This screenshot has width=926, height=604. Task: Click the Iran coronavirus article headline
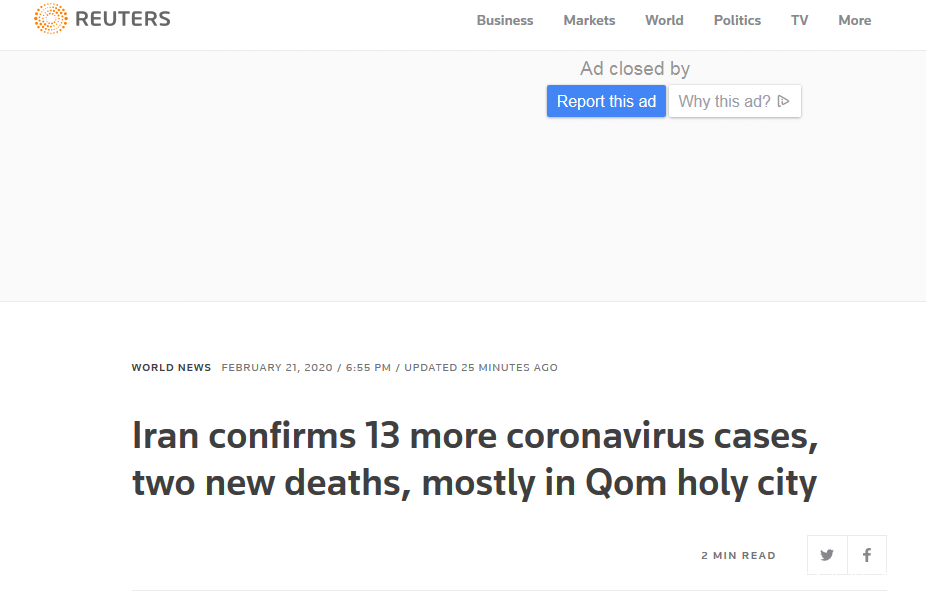[x=475, y=460]
